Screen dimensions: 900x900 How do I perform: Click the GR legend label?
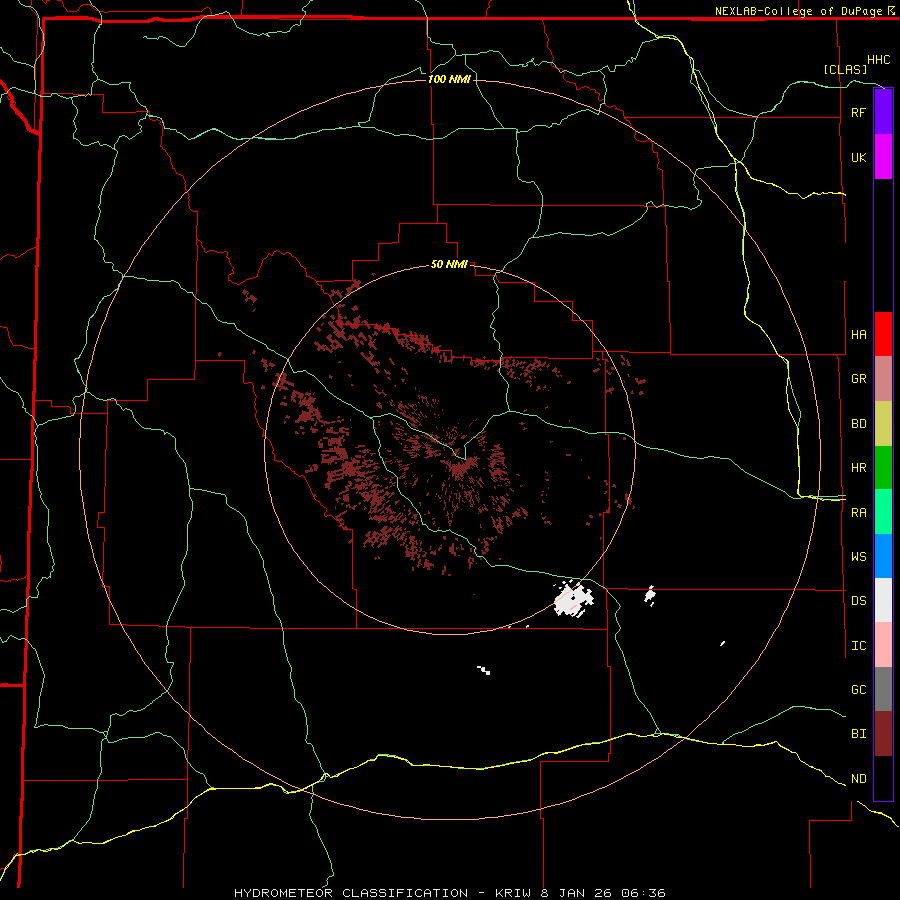(x=858, y=379)
